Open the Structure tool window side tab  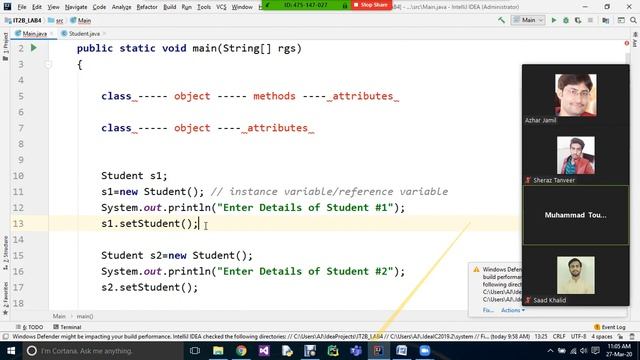tap(5, 253)
